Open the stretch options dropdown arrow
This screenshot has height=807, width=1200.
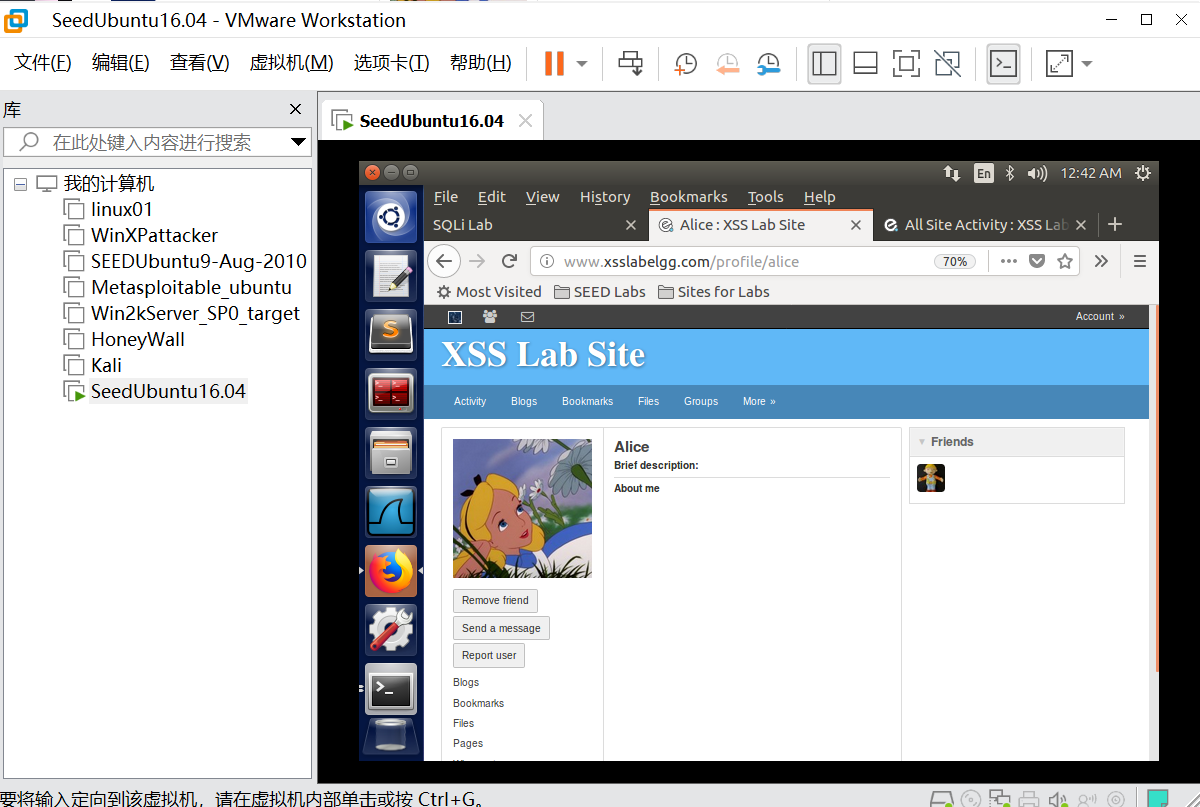point(1087,63)
